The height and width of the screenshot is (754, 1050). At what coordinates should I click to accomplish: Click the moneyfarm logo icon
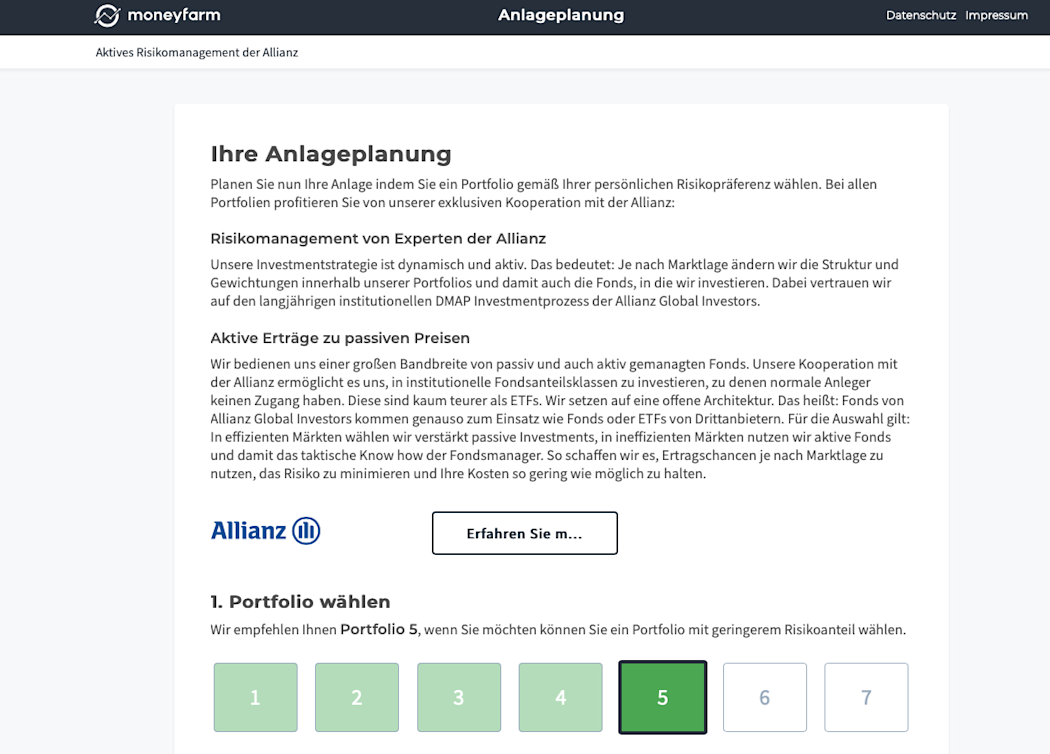pyautogui.click(x=107, y=15)
